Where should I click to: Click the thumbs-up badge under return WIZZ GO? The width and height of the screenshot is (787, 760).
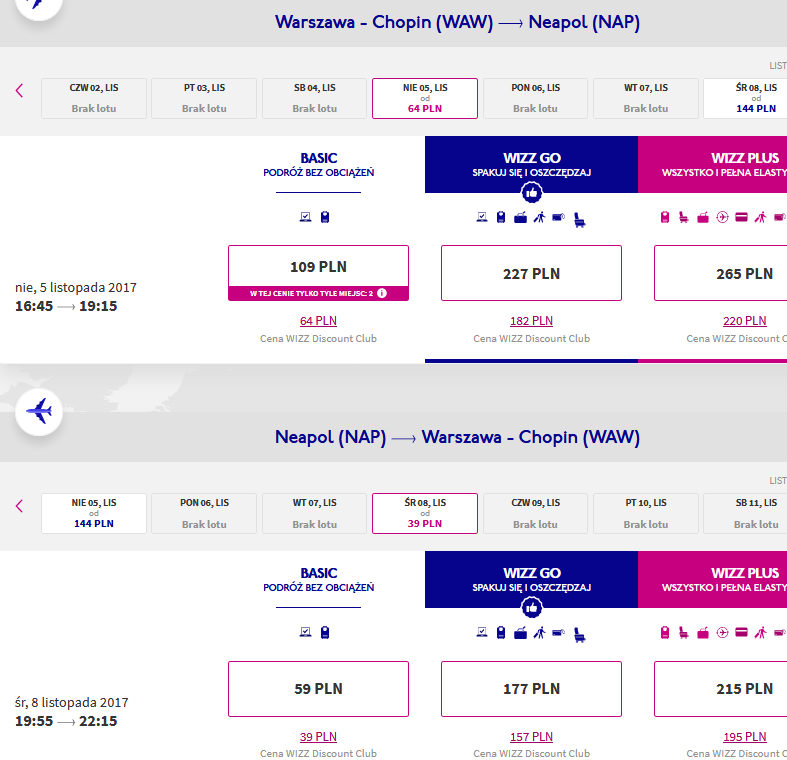pos(532,608)
